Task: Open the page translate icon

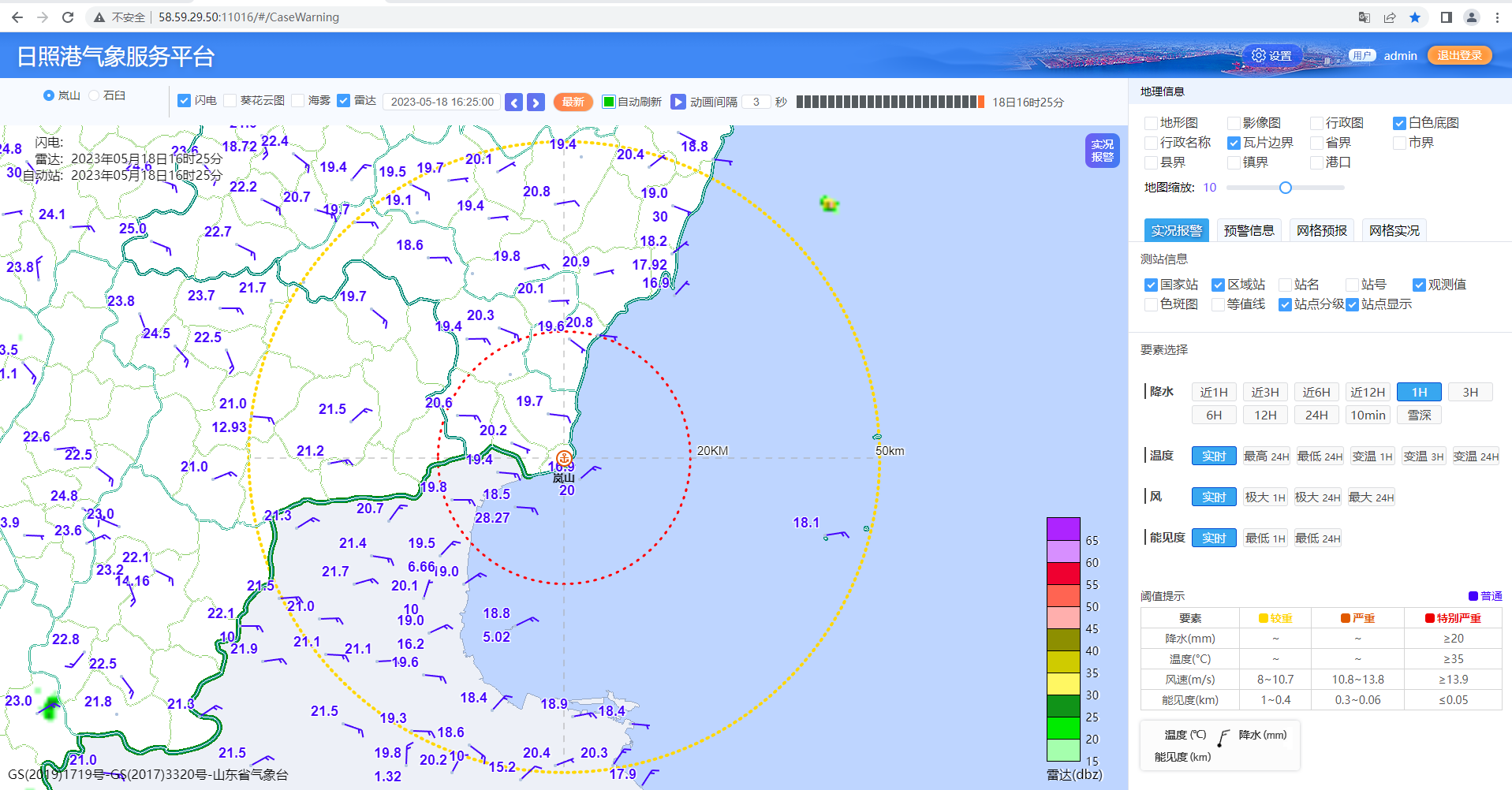Action: point(1364,17)
